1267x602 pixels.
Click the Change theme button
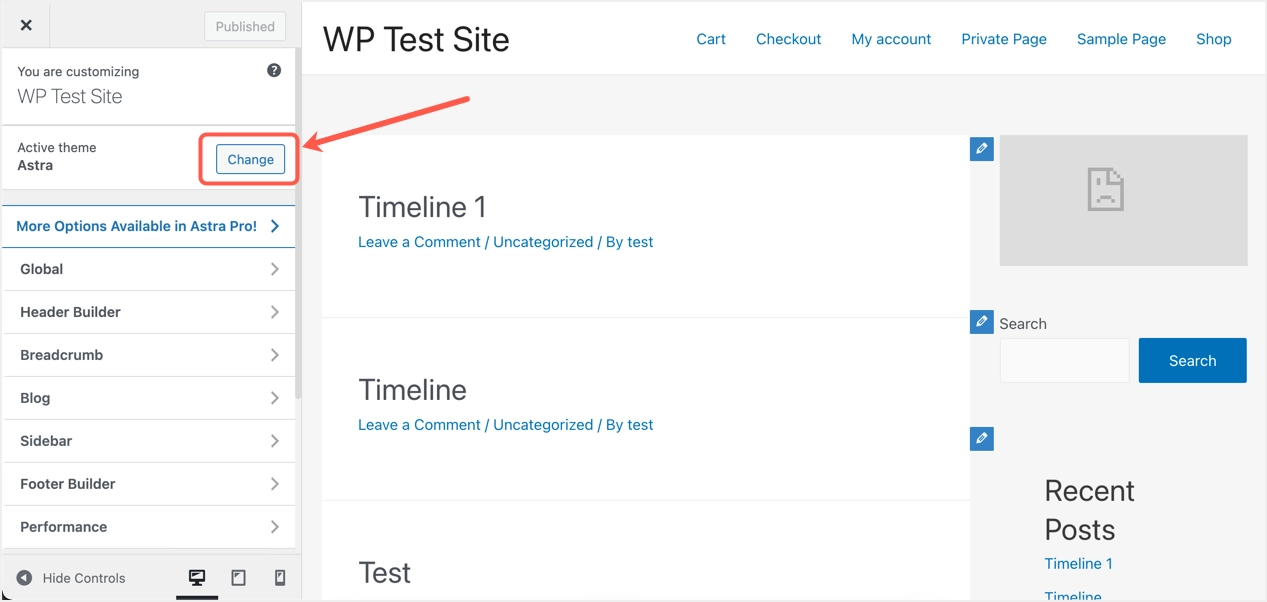(250, 160)
